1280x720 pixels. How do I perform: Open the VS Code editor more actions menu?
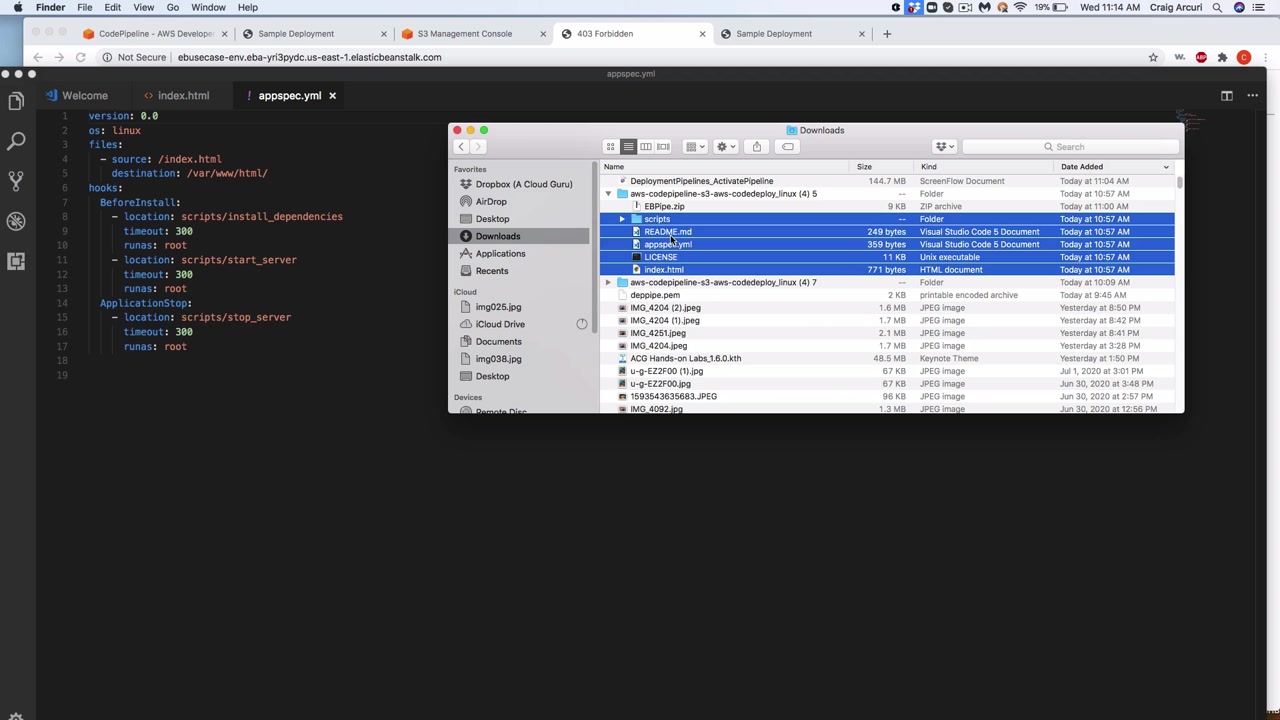1253,96
